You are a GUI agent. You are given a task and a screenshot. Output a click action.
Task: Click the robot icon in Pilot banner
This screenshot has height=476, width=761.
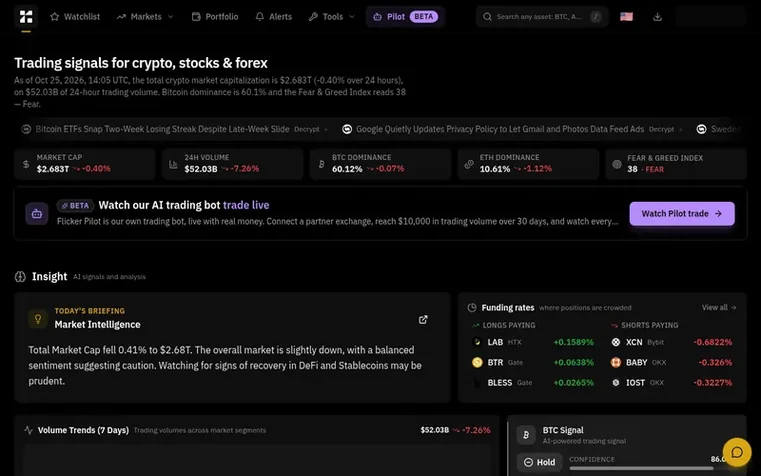[x=37, y=214]
